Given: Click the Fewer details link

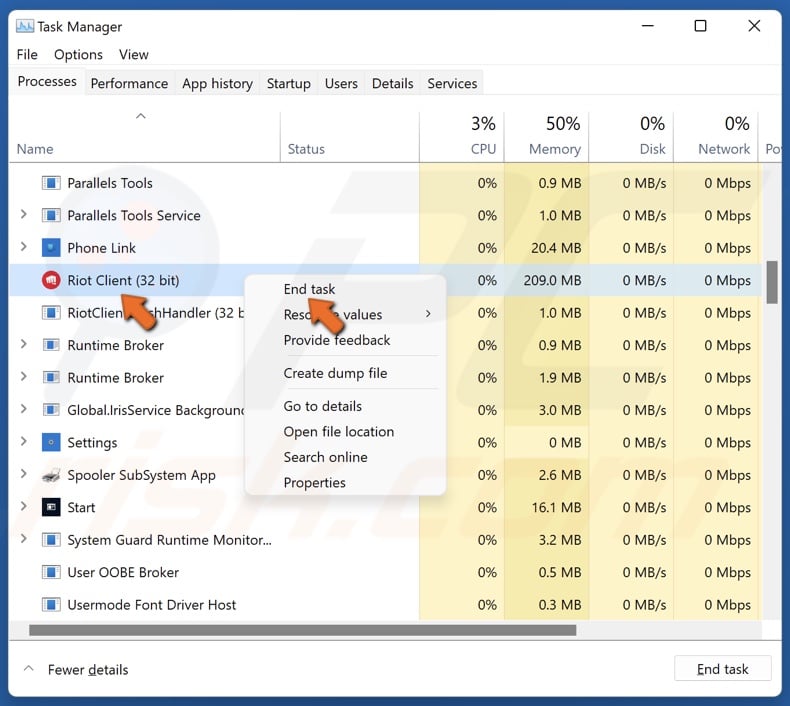Looking at the screenshot, I should coord(88,670).
